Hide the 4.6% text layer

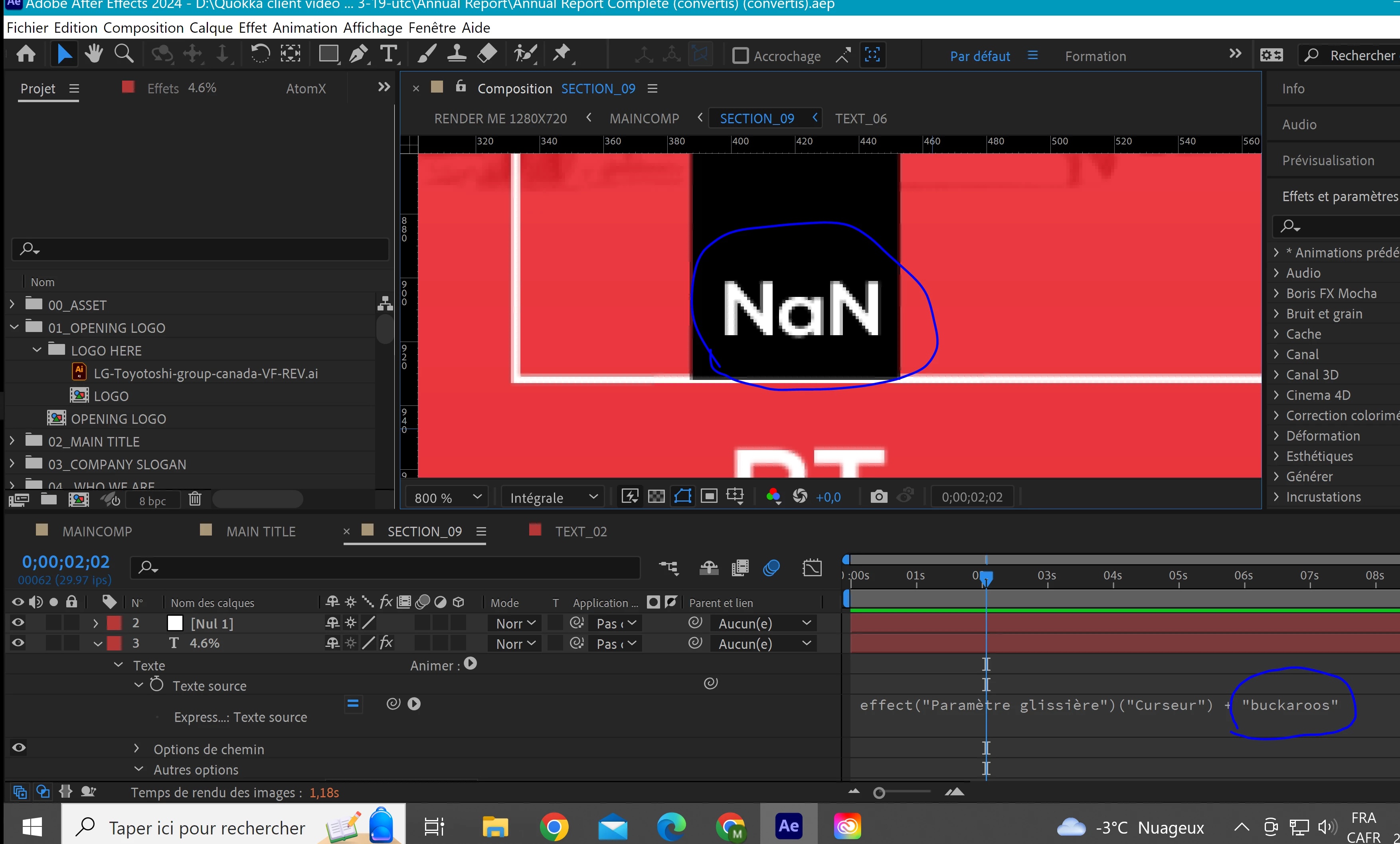coord(18,643)
